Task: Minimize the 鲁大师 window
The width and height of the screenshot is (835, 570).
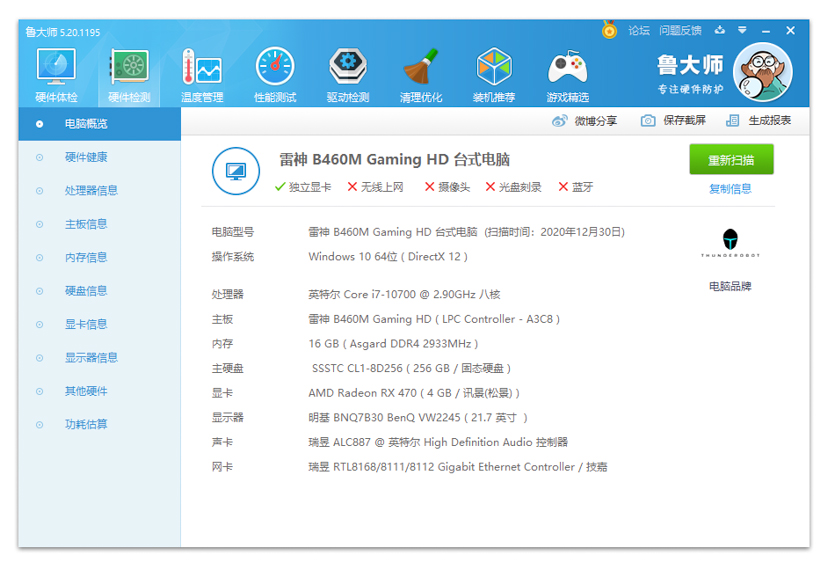Action: 766,31
